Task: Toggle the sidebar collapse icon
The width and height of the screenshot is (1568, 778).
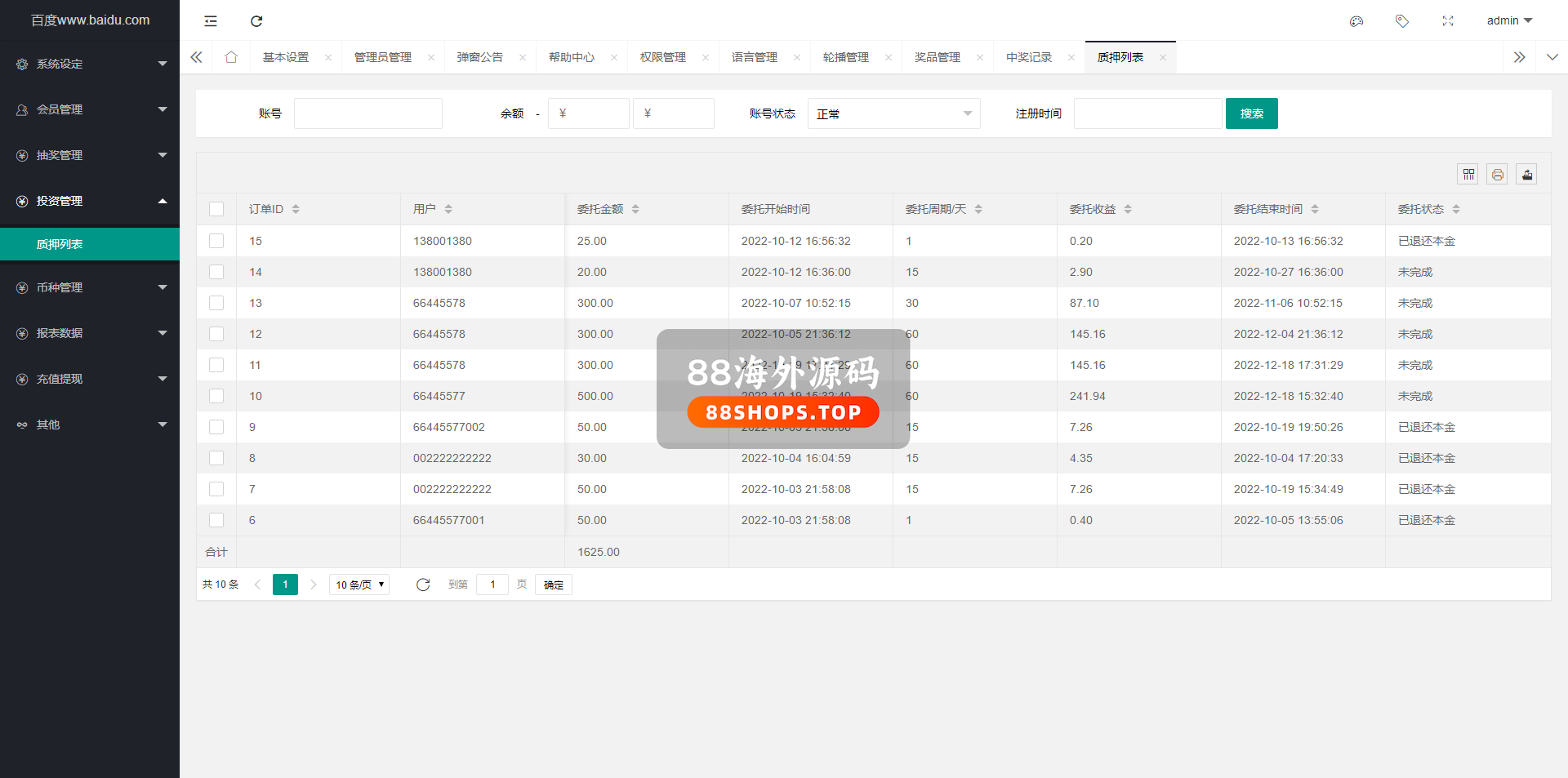Action: pos(211,21)
